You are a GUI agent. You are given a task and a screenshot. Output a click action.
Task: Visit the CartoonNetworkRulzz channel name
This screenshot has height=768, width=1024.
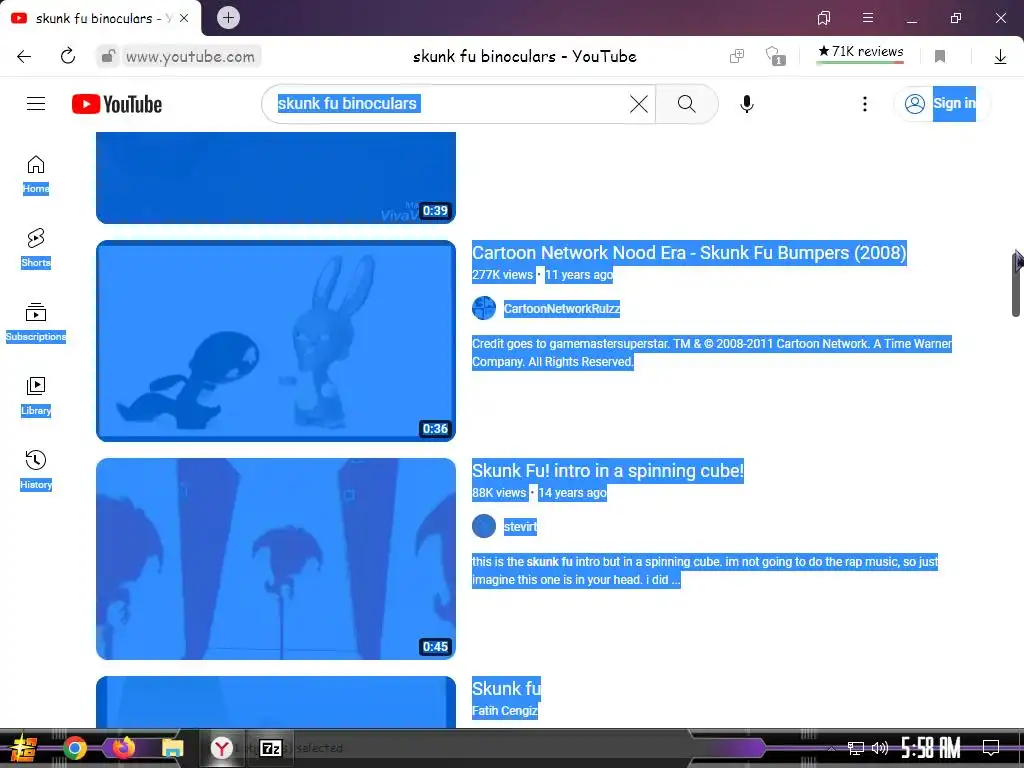point(562,309)
